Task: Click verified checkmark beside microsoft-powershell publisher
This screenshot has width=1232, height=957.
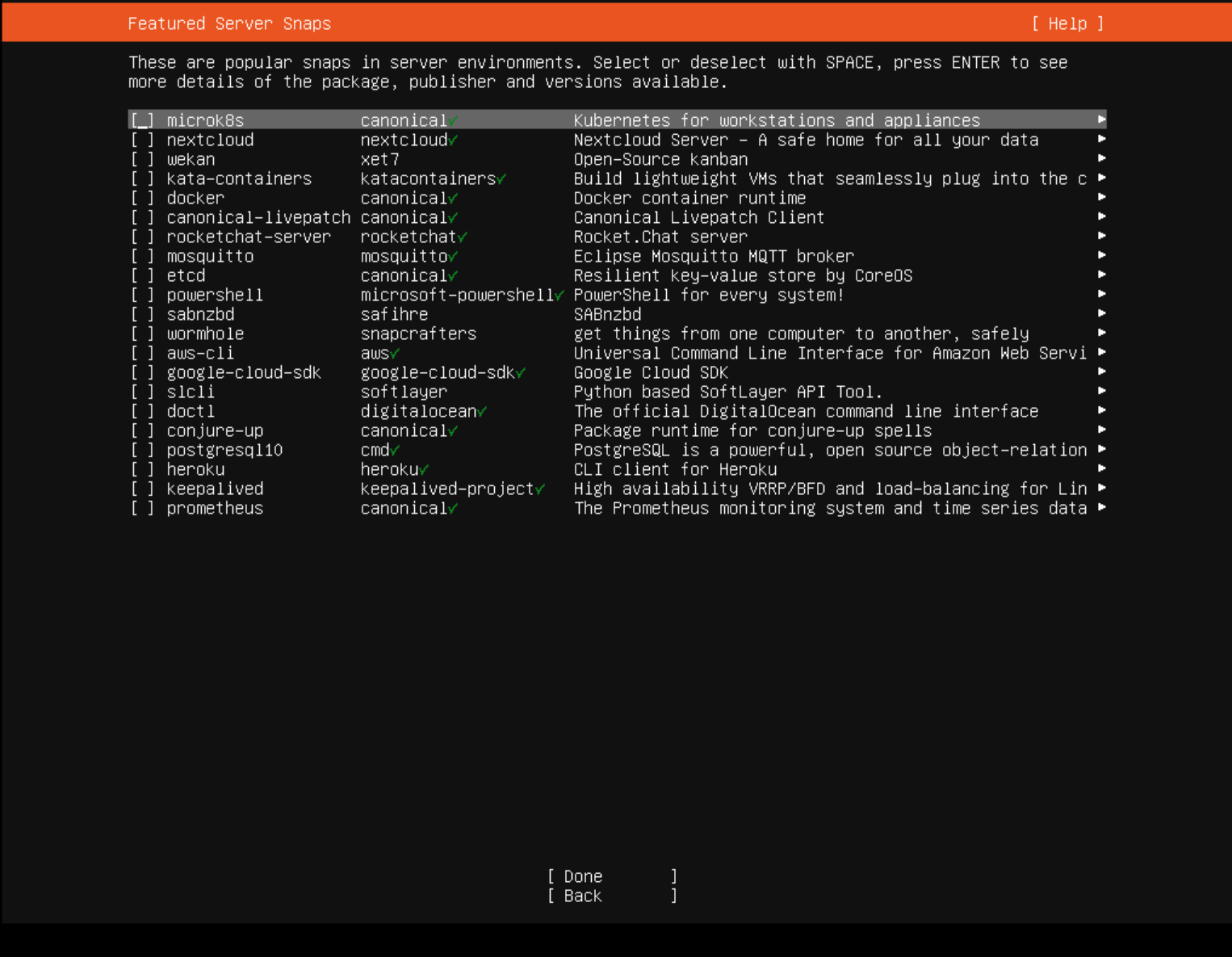Action: [559, 296]
